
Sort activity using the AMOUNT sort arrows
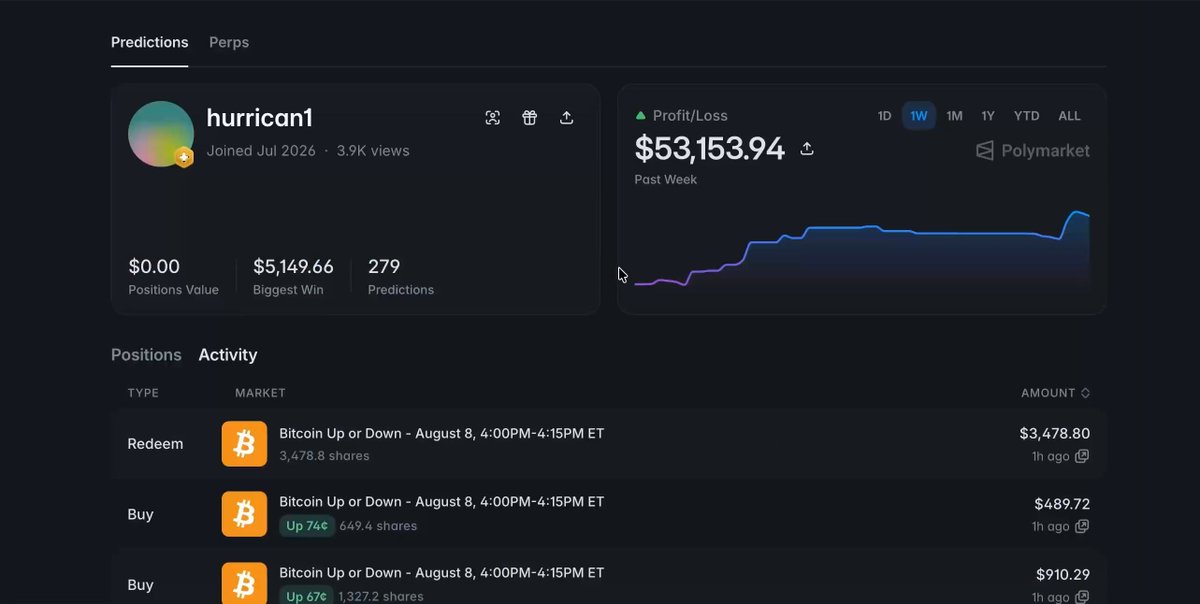tap(1086, 393)
